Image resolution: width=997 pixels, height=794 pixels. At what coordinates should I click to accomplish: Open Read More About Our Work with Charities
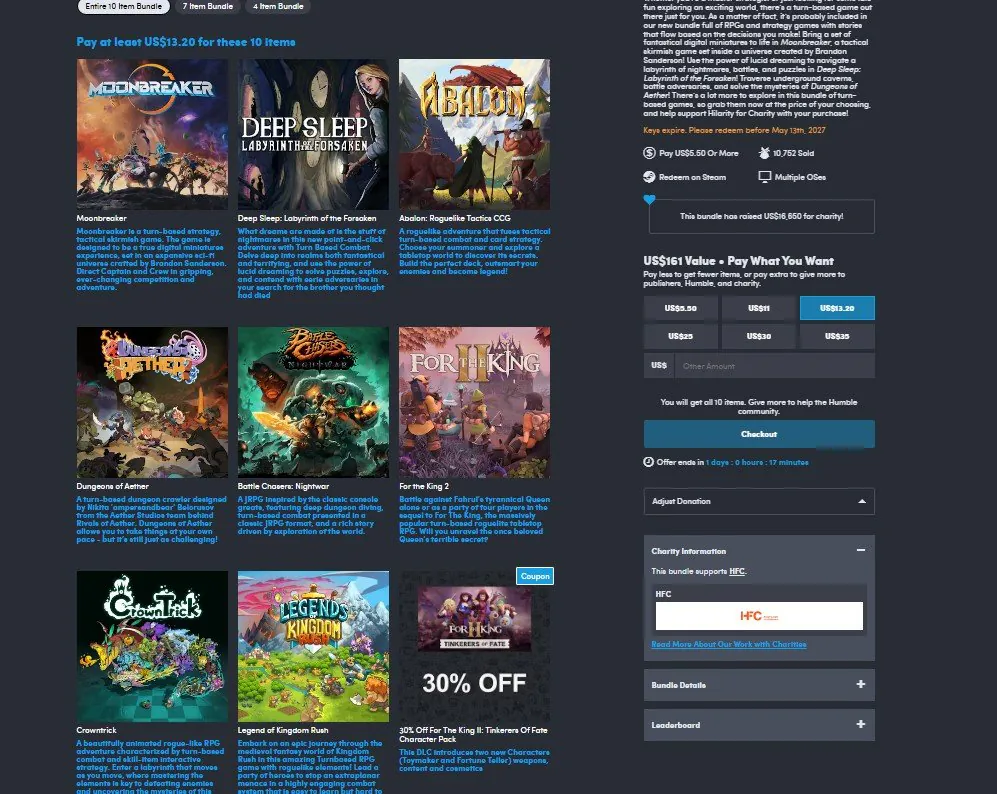(729, 644)
